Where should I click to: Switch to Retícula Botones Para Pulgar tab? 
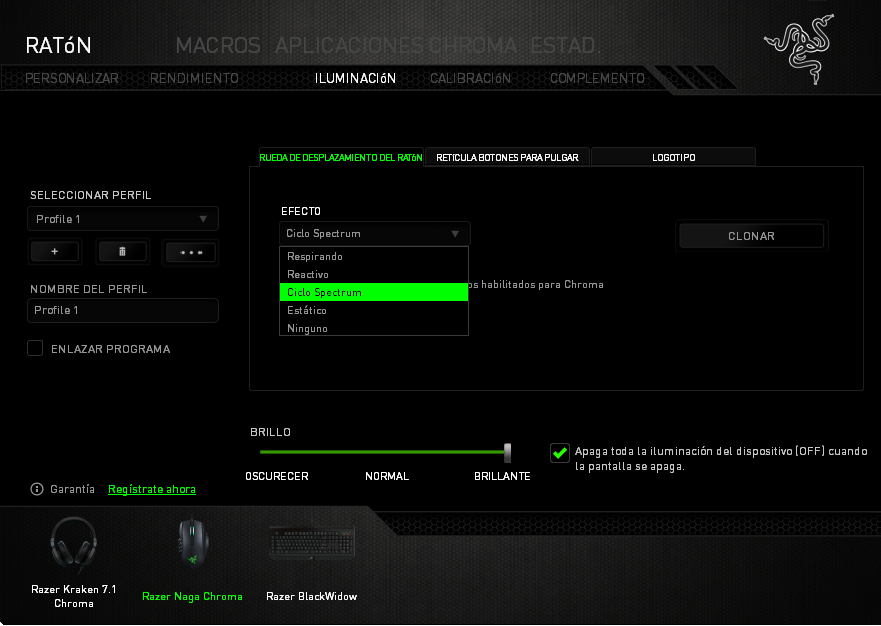point(507,157)
